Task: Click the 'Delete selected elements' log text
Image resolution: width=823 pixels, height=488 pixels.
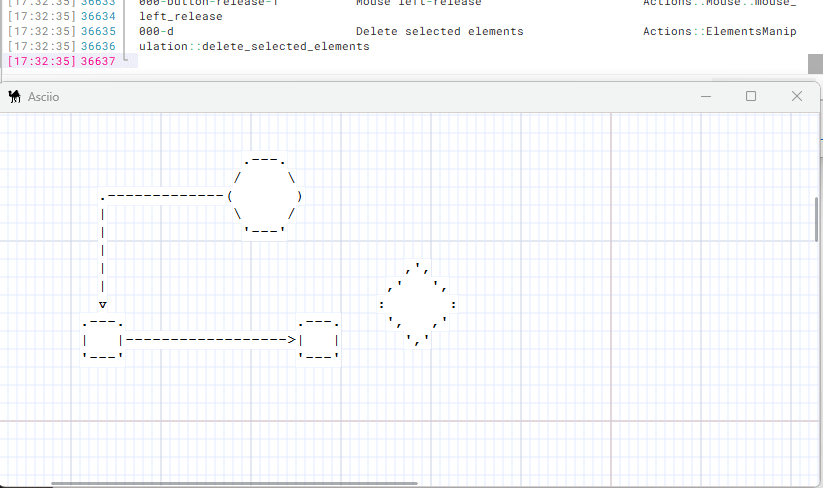Action: (439, 31)
